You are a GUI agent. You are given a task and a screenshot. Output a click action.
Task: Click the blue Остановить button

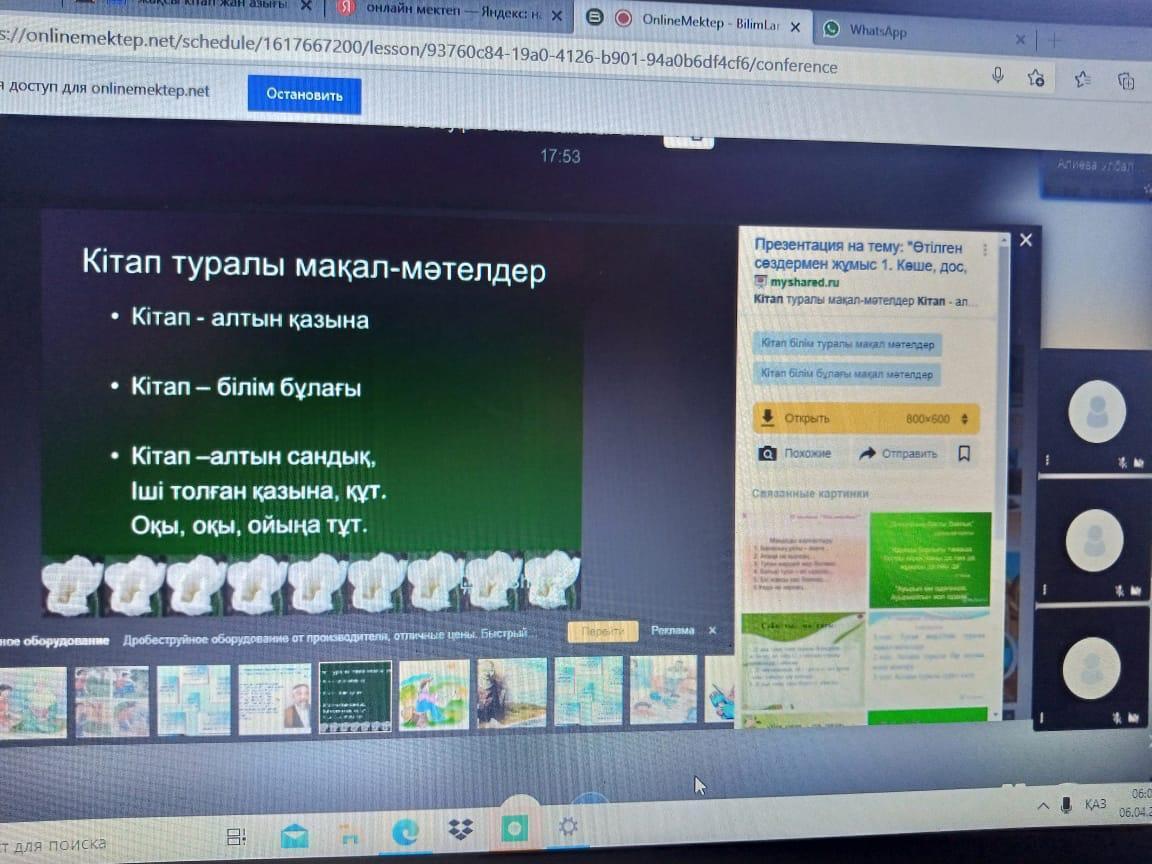click(x=304, y=95)
